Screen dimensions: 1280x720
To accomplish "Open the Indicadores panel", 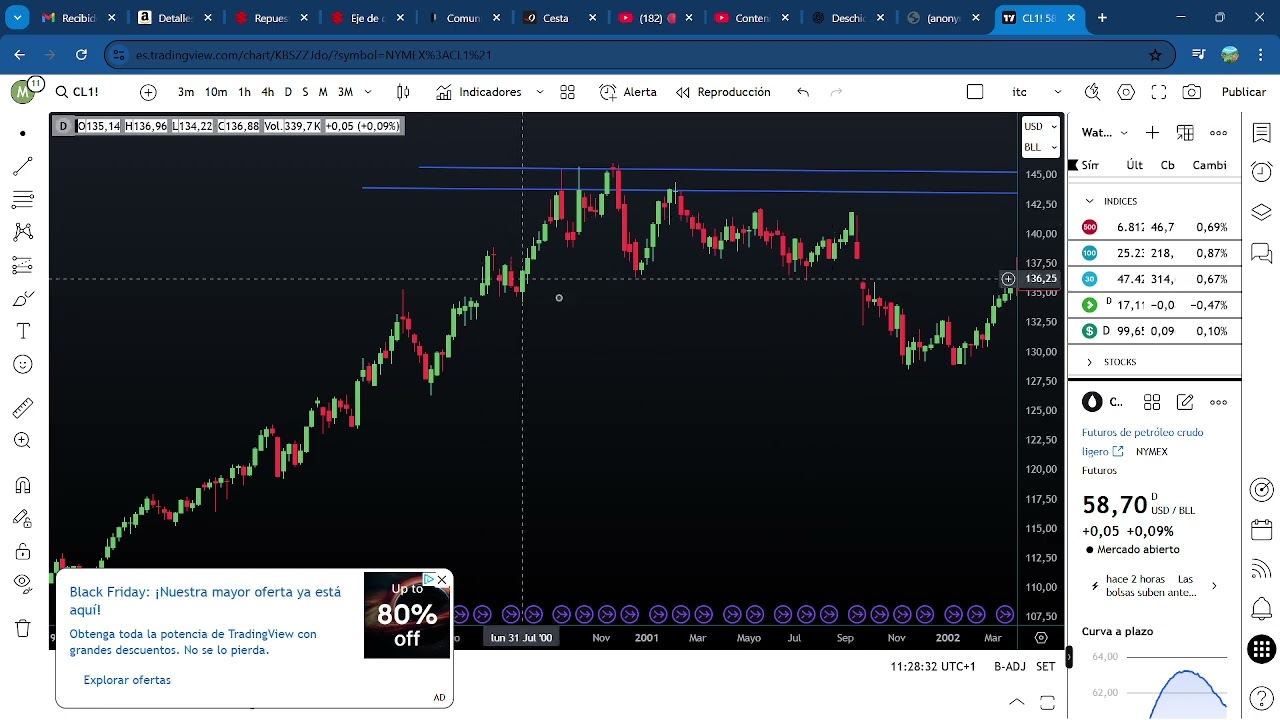I will tap(479, 92).
